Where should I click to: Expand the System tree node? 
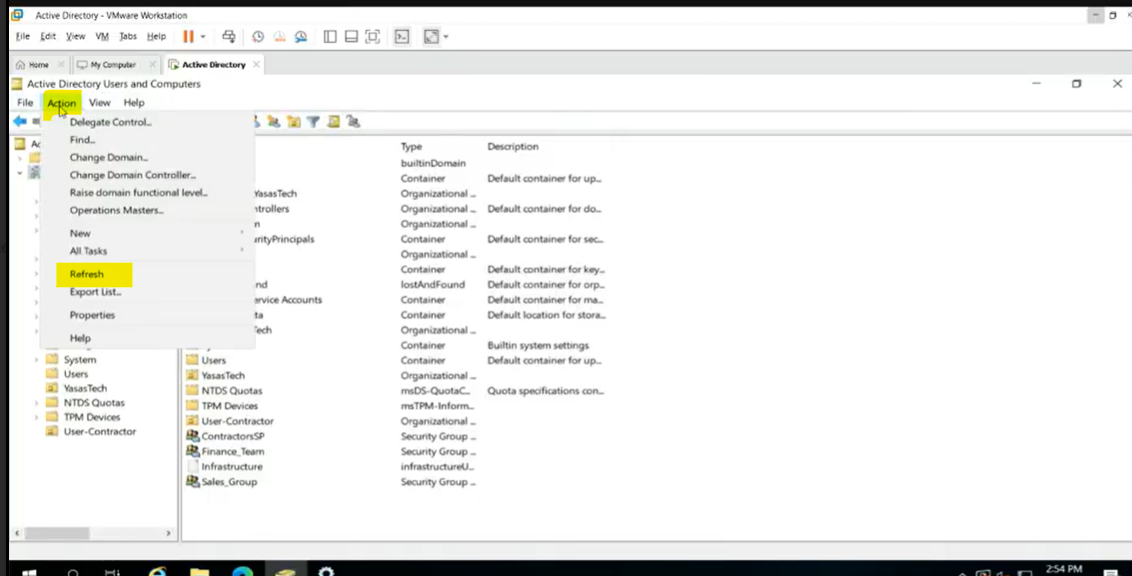click(37, 360)
